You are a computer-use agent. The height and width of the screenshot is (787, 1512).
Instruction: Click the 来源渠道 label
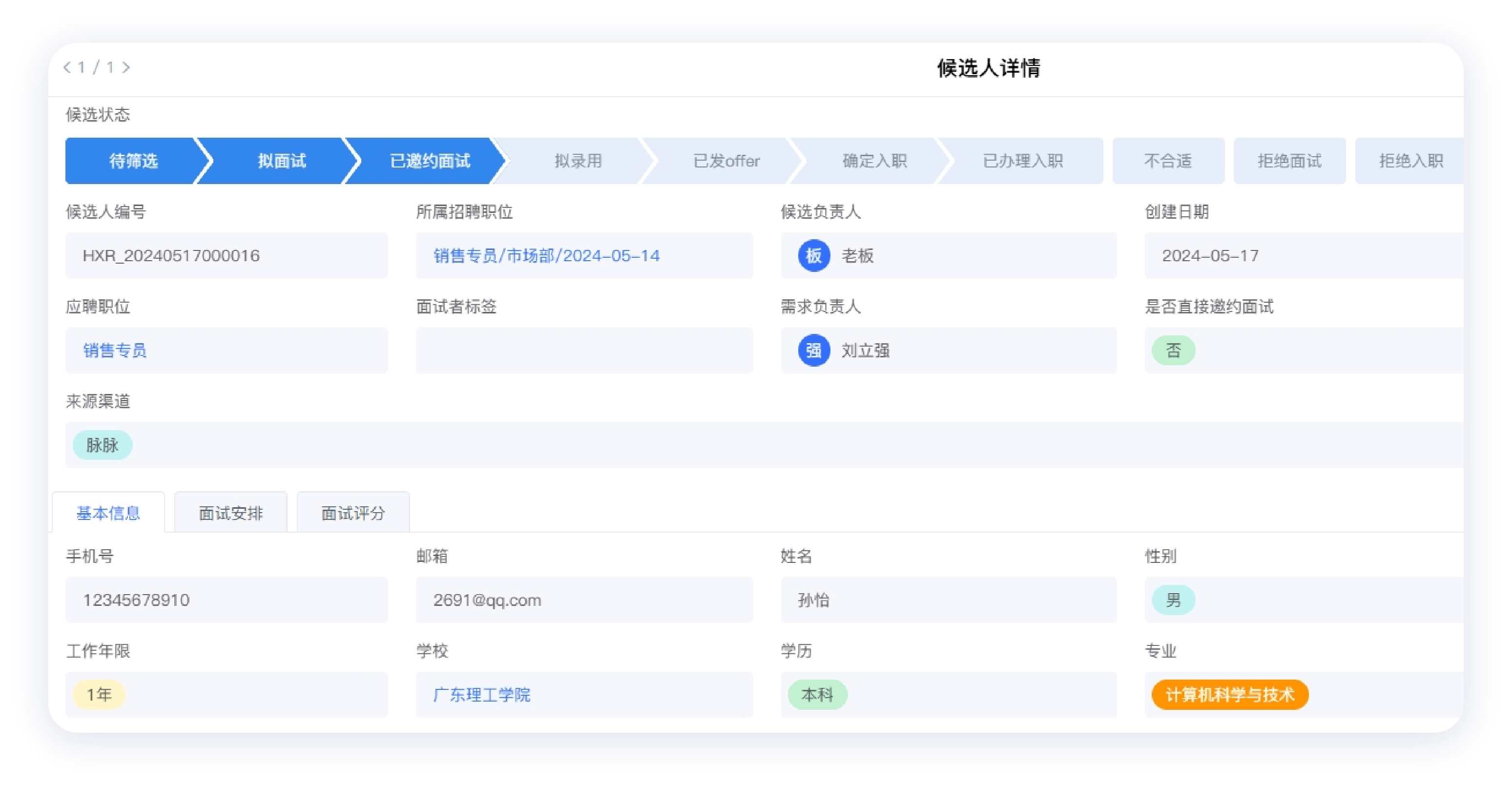click(98, 401)
